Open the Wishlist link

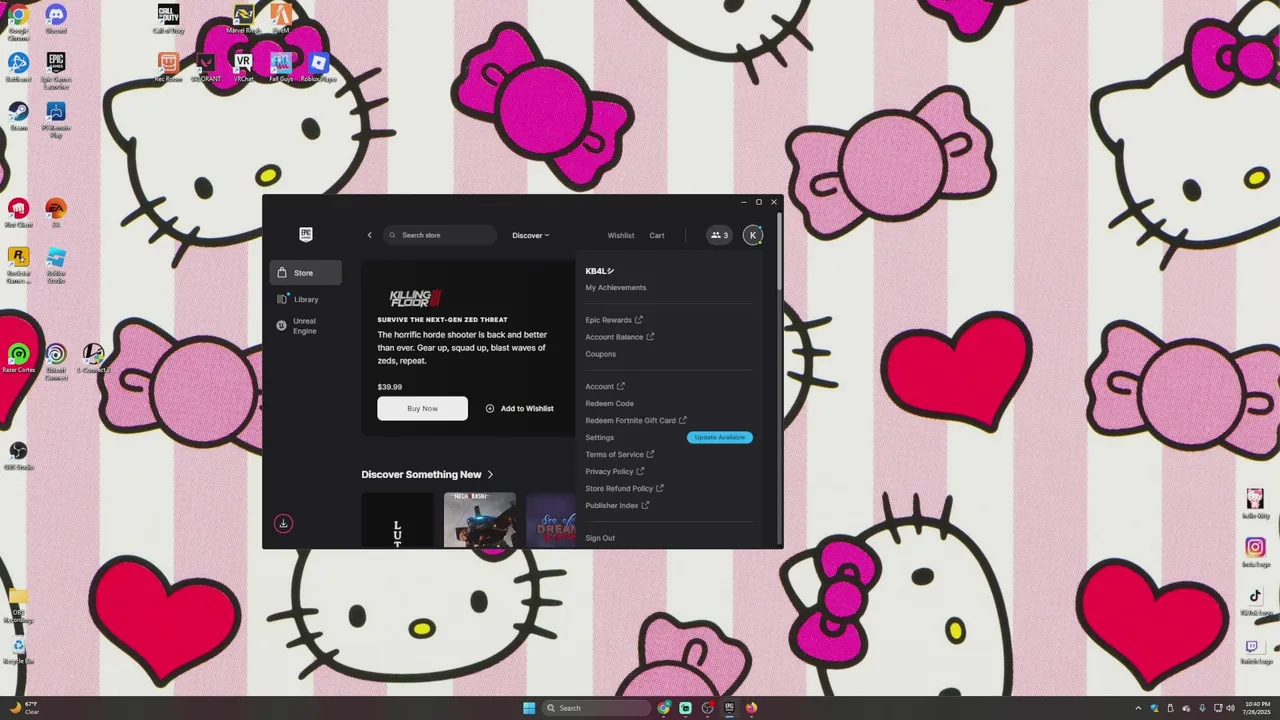coord(621,235)
